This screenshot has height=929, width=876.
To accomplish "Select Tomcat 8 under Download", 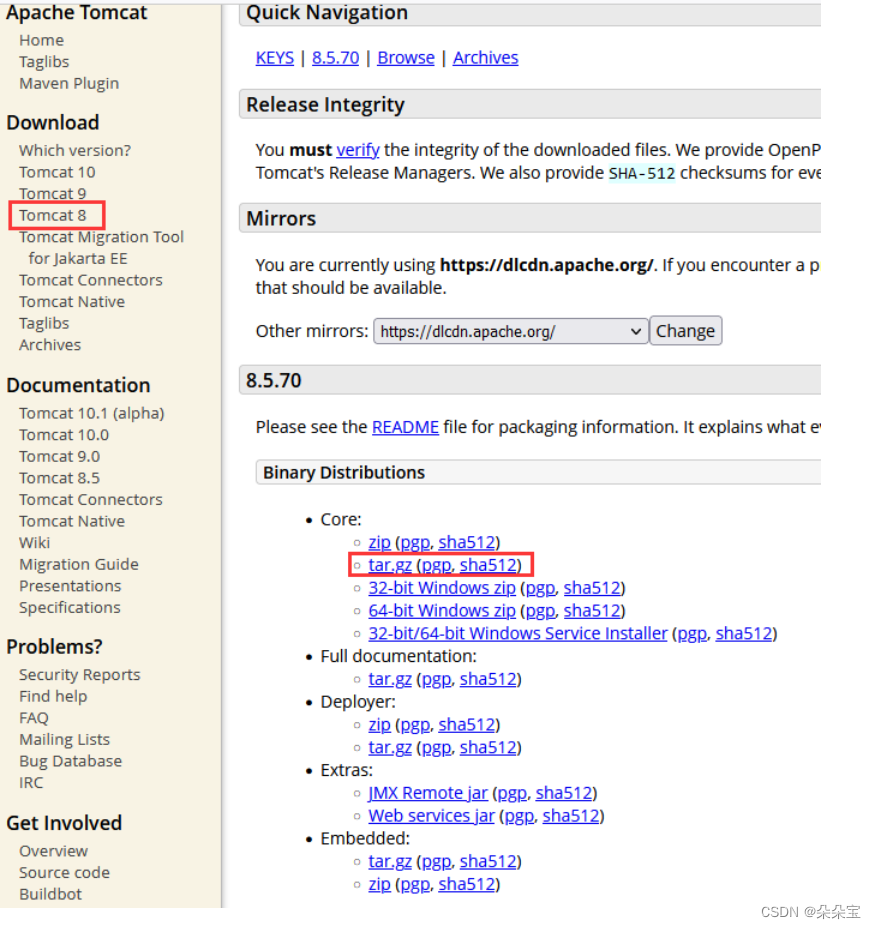I will pos(52,215).
